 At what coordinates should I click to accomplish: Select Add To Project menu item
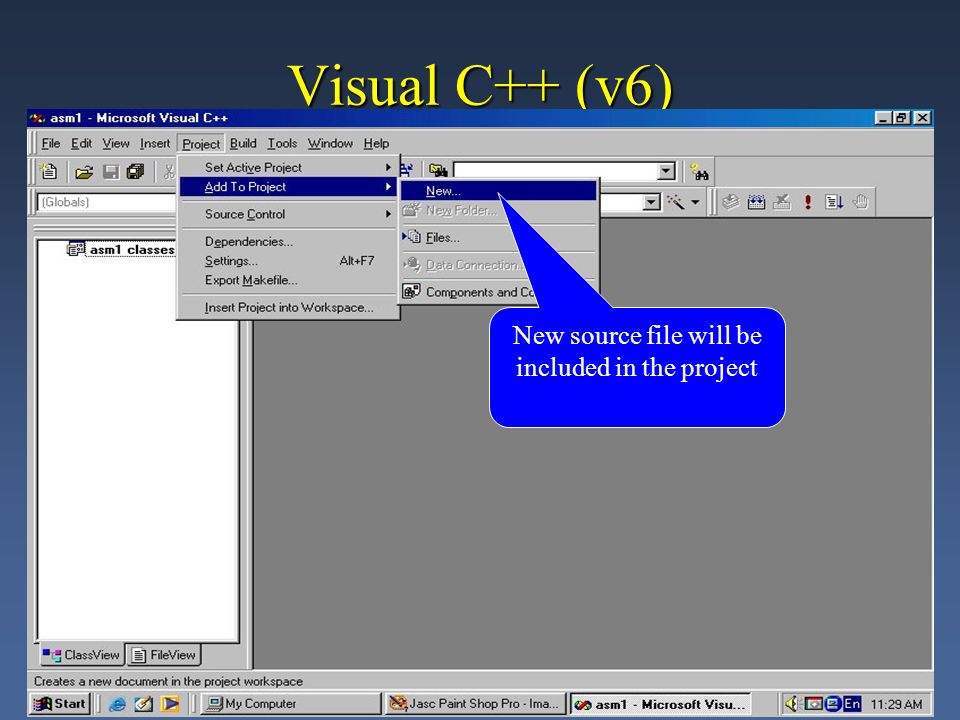[x=287, y=187]
